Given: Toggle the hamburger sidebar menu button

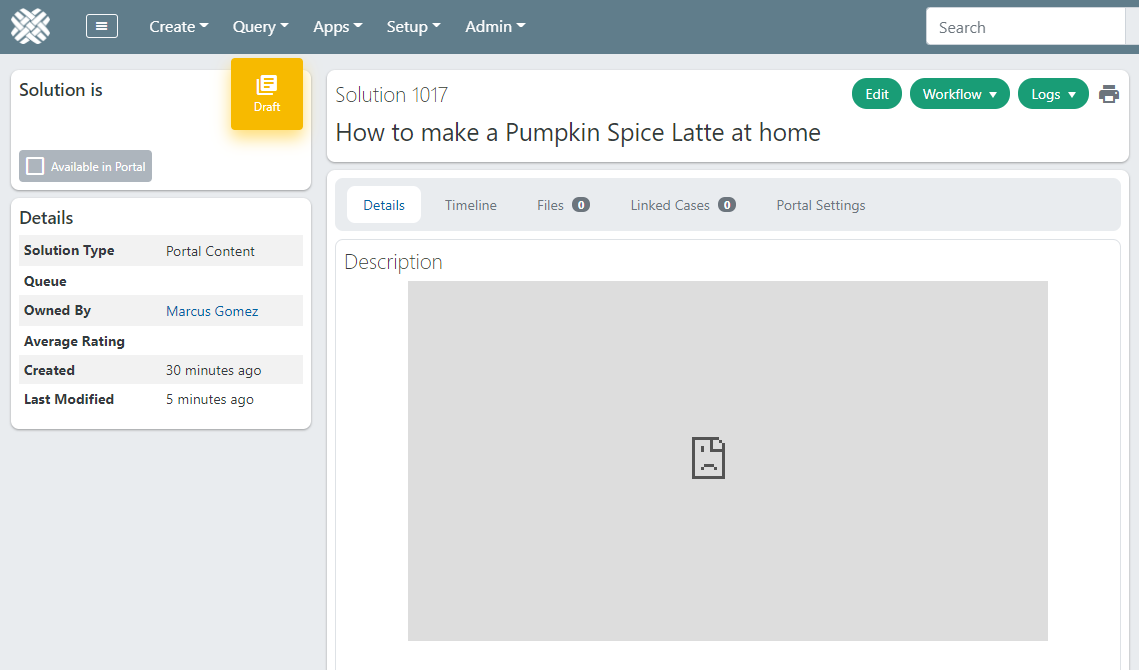Looking at the screenshot, I should (x=102, y=27).
